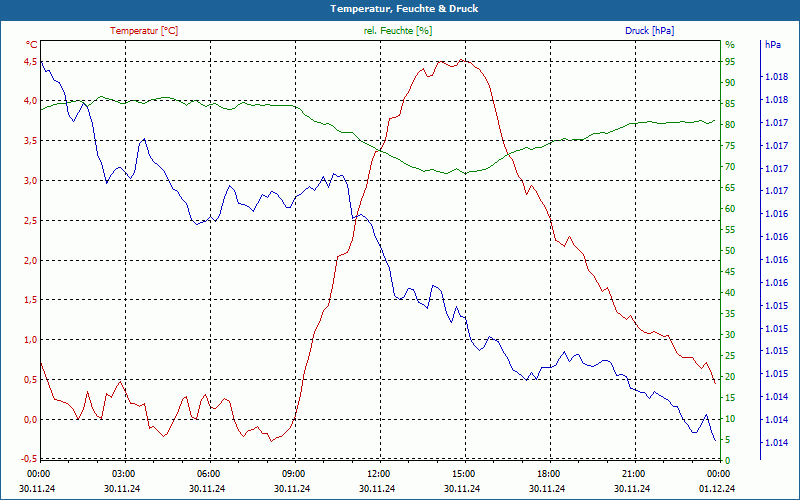Click the '60' humidity axis value
This screenshot has height=500, width=800.
(x=730, y=209)
